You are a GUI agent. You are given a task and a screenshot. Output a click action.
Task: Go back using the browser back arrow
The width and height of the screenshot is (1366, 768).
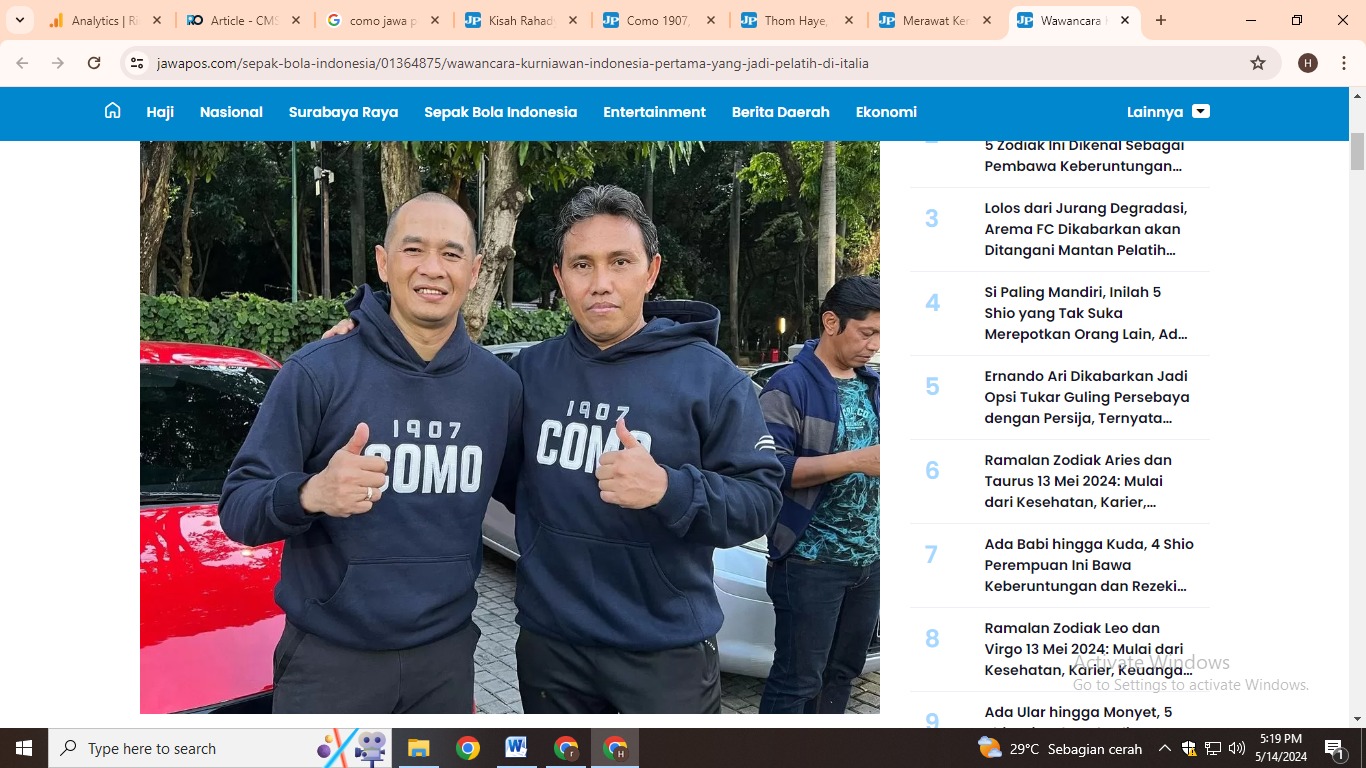[x=22, y=63]
